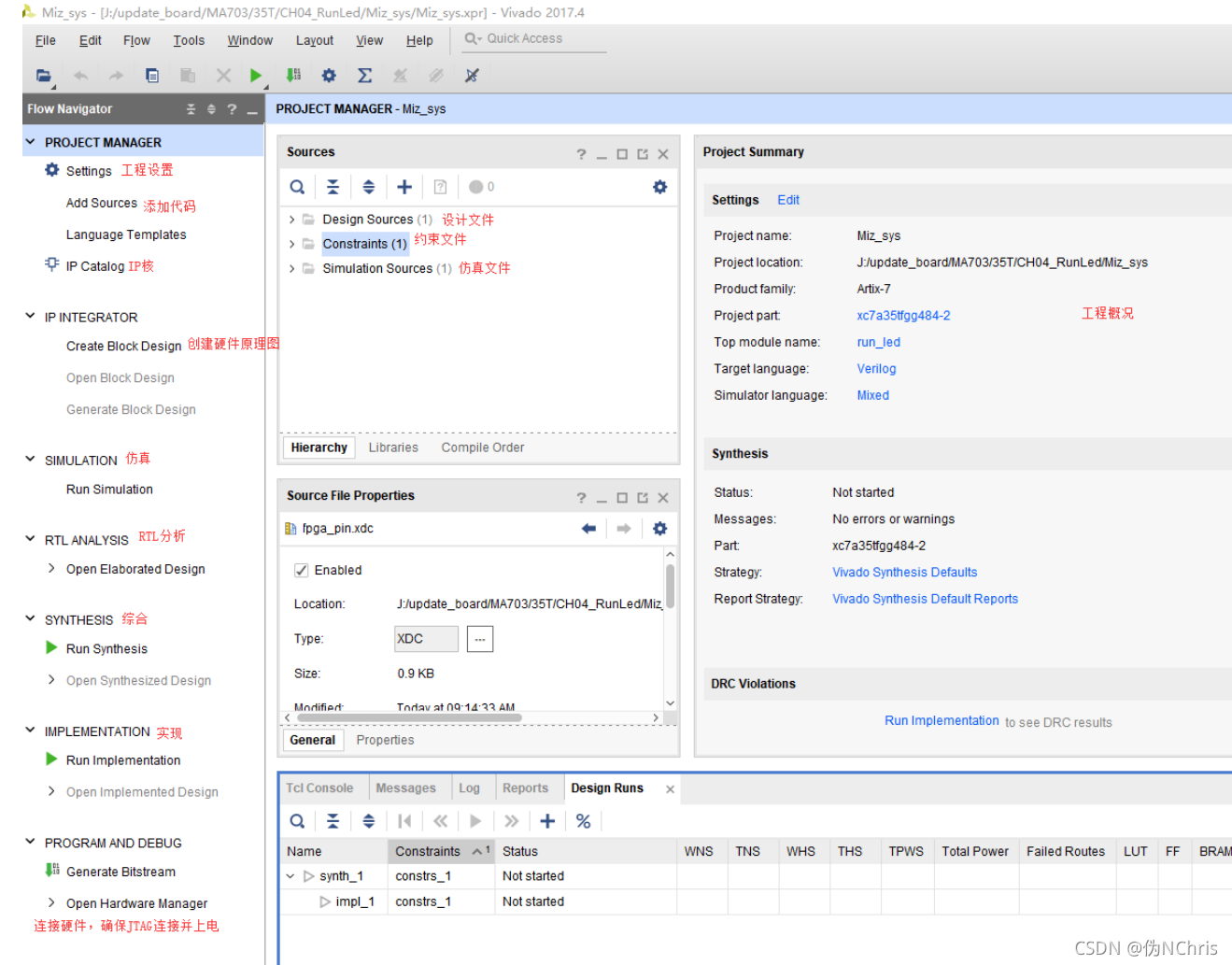Add Sources via the plus icon
Viewport: 1232px width, 965px height.
pos(404,187)
